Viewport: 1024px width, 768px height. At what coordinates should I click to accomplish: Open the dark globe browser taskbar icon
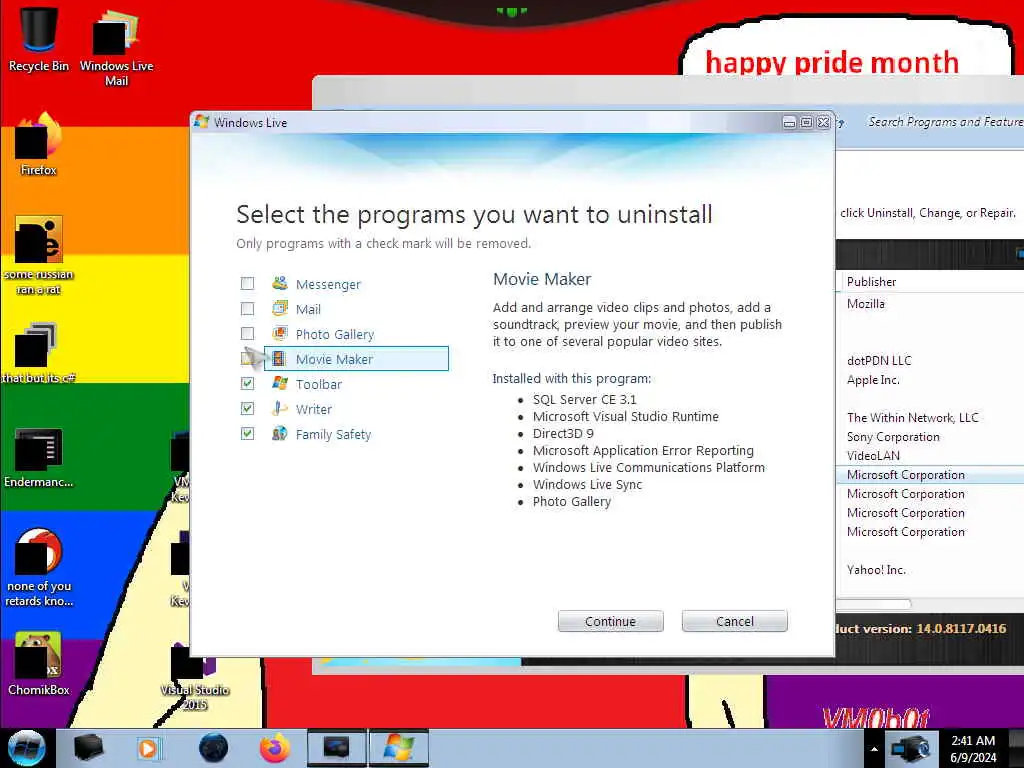pyautogui.click(x=213, y=748)
